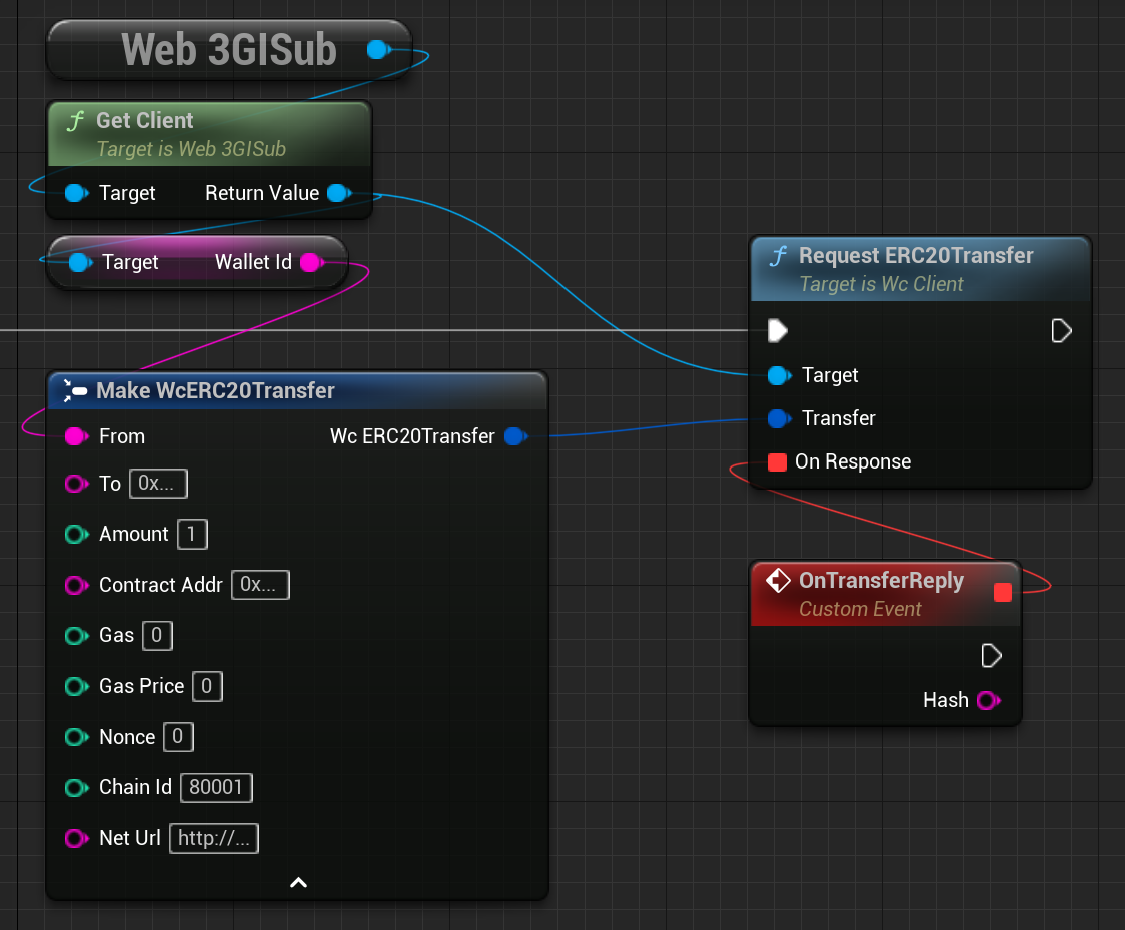The image size is (1125, 930).
Task: Click the Hash output pin on OnTransferReply
Action: (987, 700)
